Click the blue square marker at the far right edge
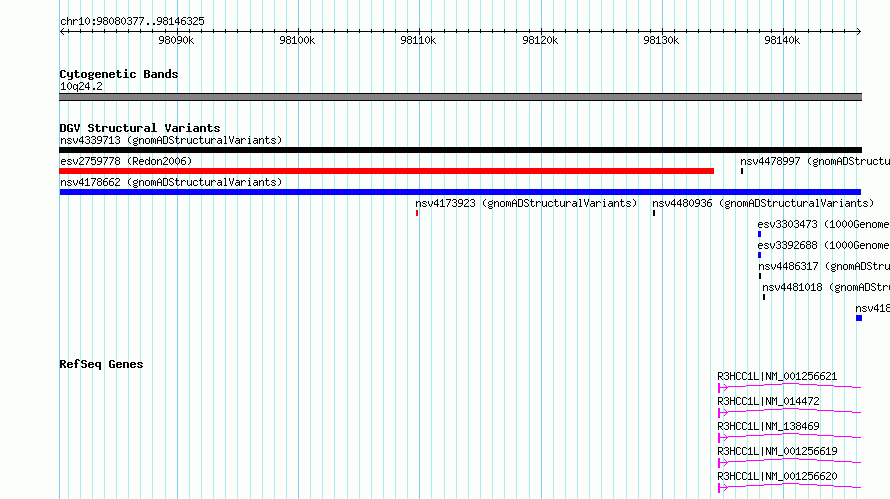 859,318
